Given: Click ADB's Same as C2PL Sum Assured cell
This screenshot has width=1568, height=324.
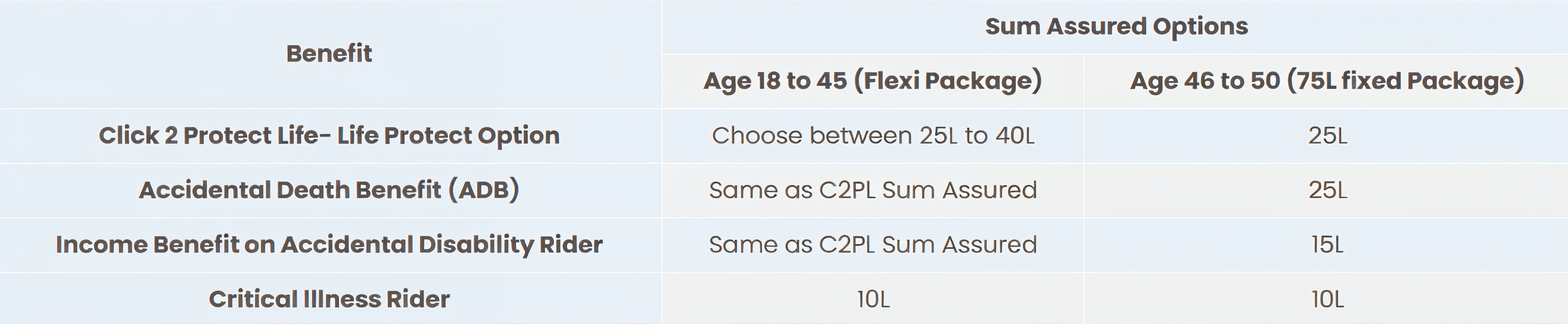Looking at the screenshot, I should [873, 190].
